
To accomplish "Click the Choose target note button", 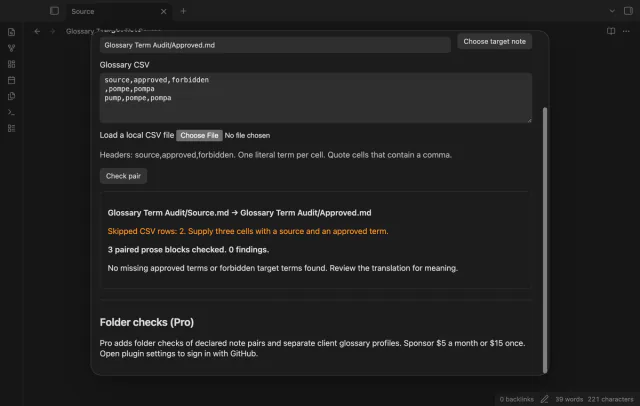I will tap(494, 41).
